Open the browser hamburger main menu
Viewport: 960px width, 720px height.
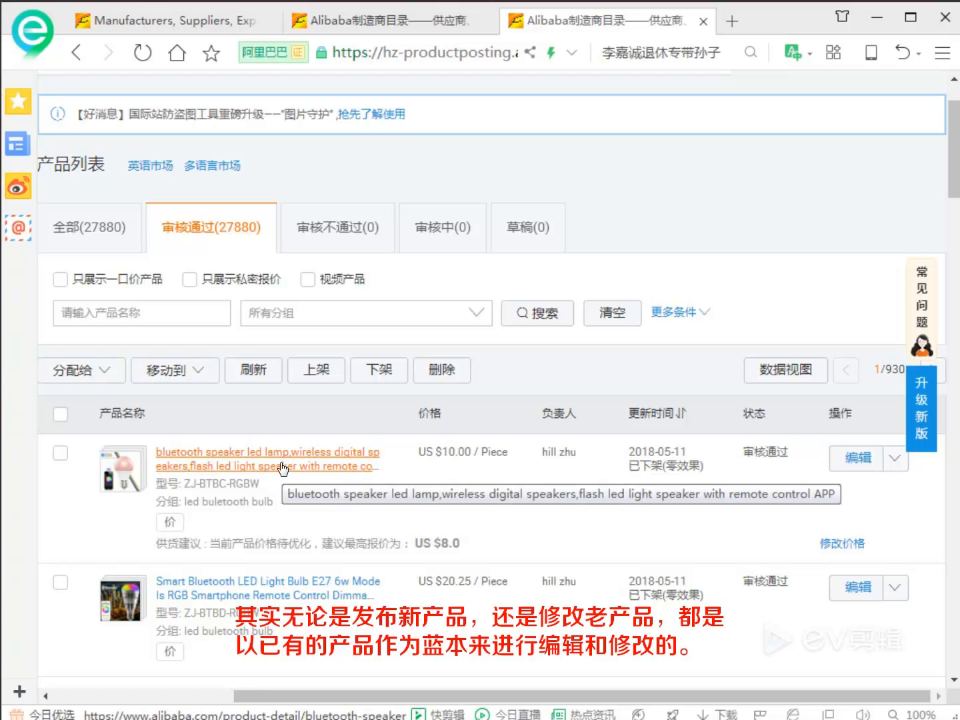942,53
